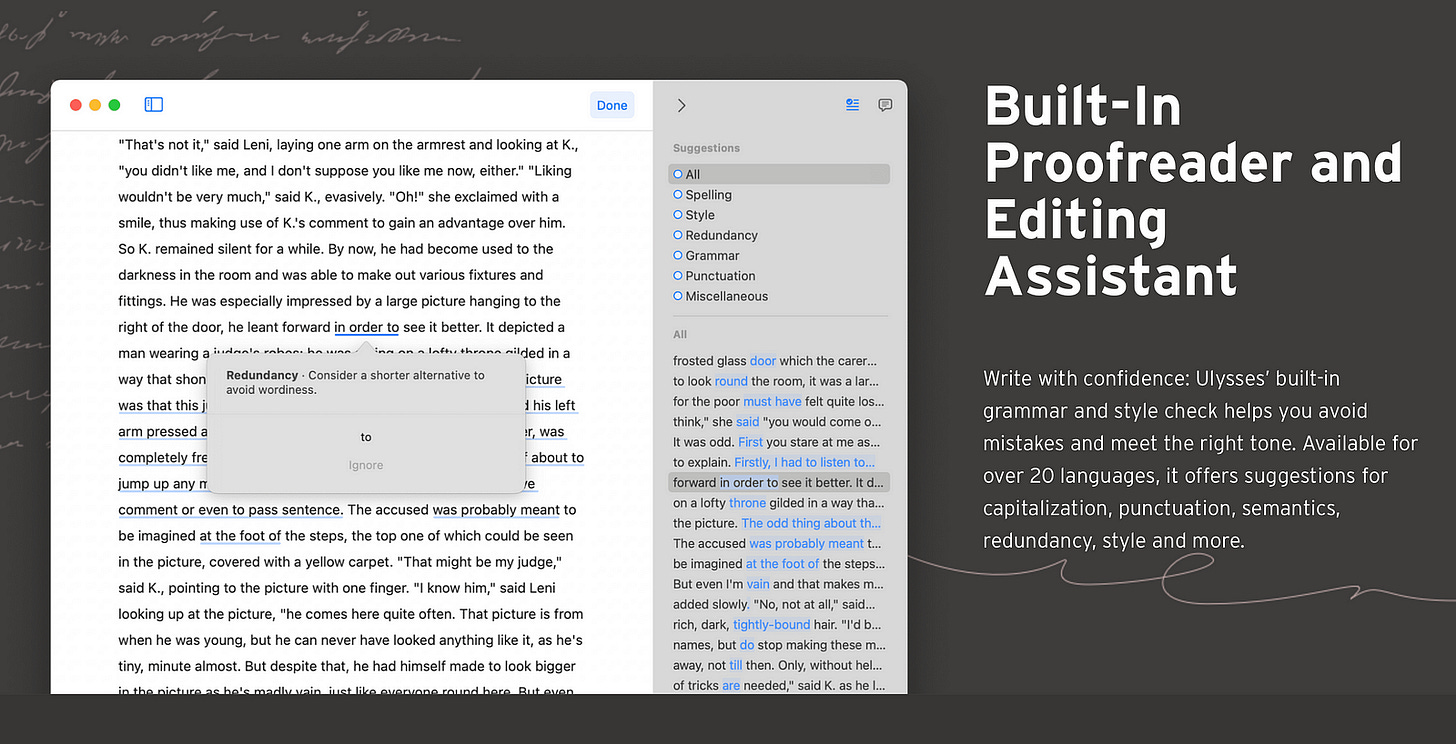Open suggestion "on a lofty throne gilded"
Screen dimensions: 1456x744
[779, 503]
